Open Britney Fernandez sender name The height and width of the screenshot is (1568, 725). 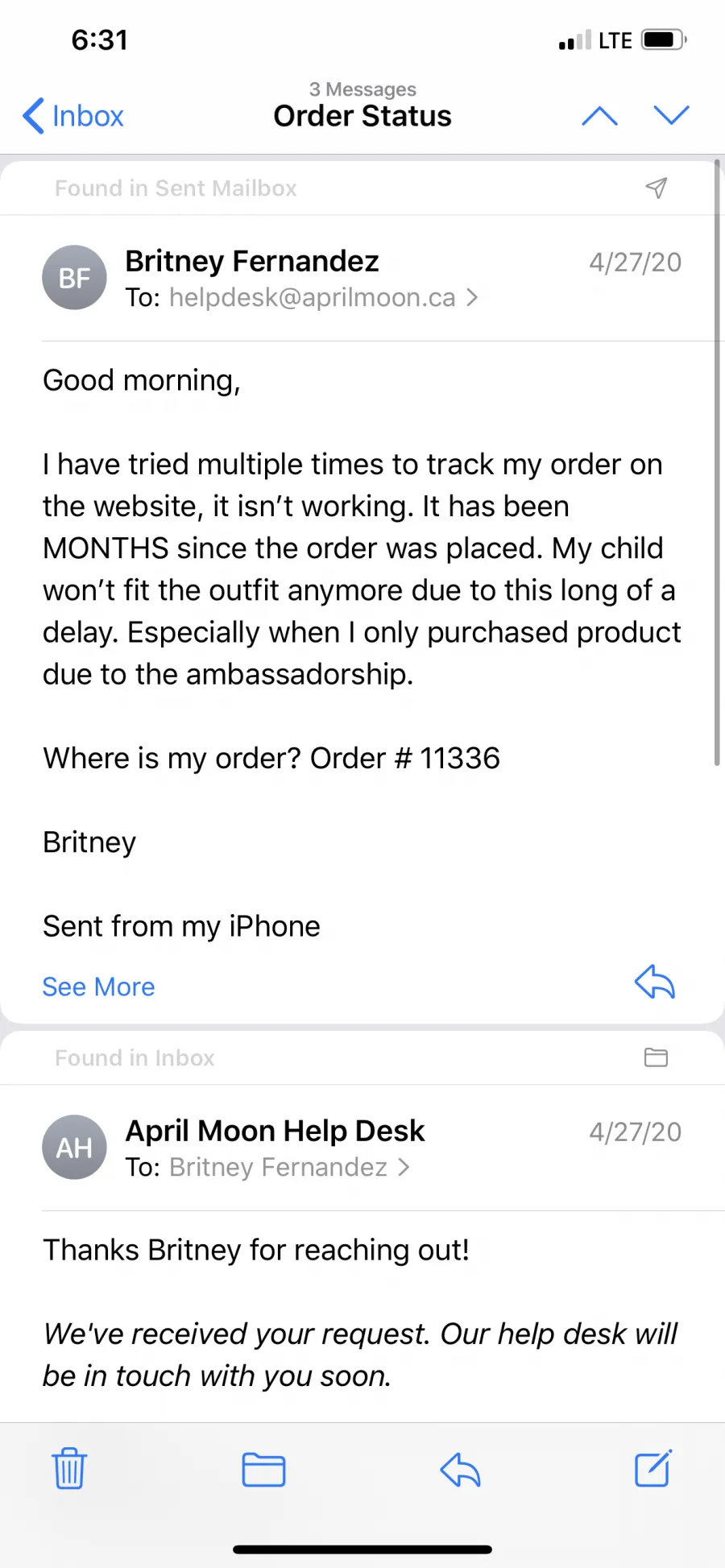pos(252,261)
